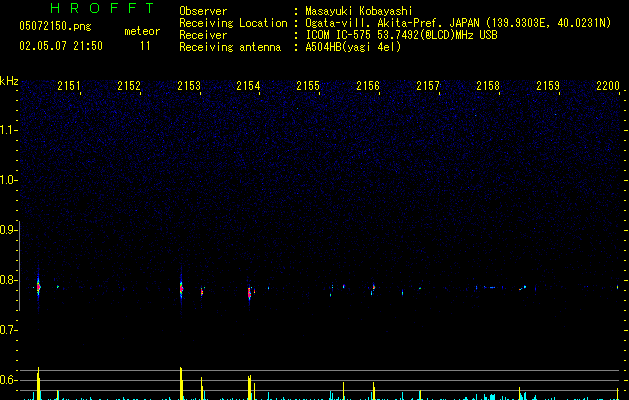Screen dimensions: 629x400
Task: Click the observer name Masayuki Kobayashi
Action: [359, 11]
